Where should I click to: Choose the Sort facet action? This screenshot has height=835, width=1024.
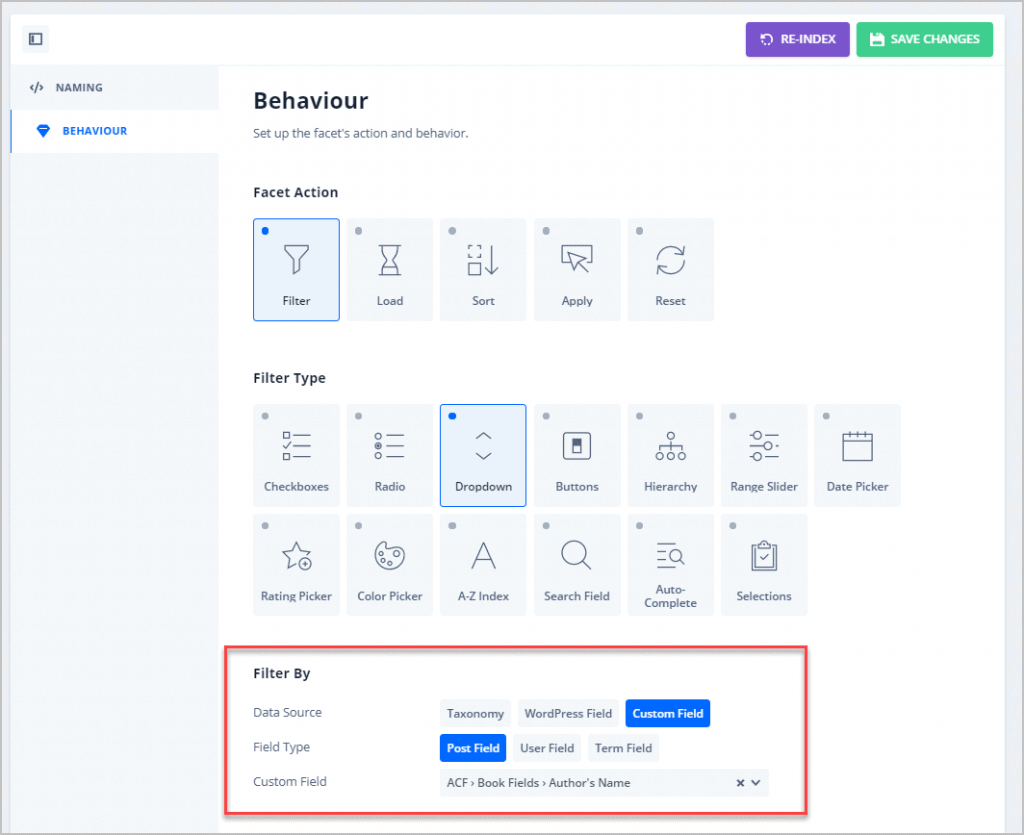tap(483, 269)
